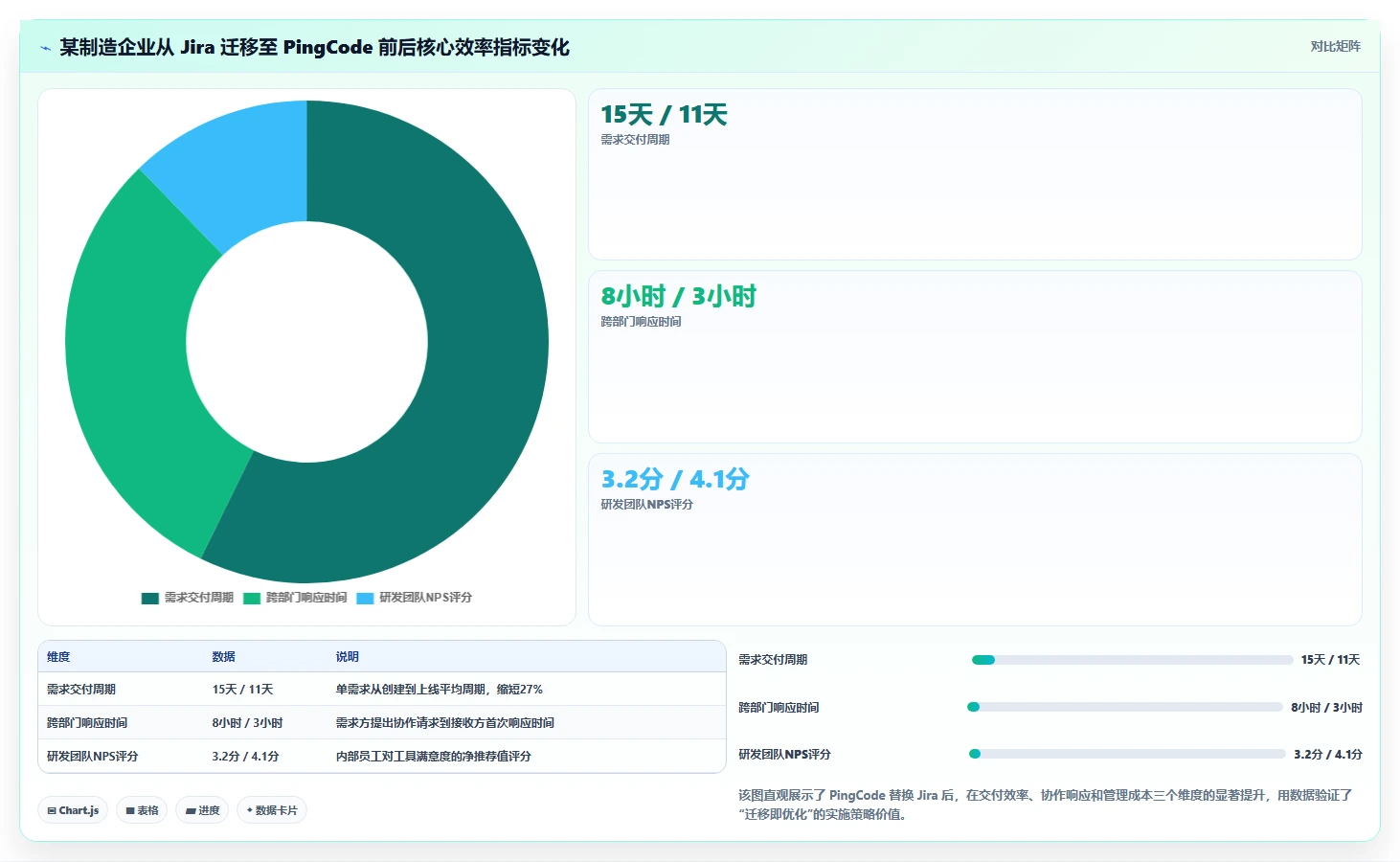
Task: Click the 数据 table column header
Action: [224, 657]
